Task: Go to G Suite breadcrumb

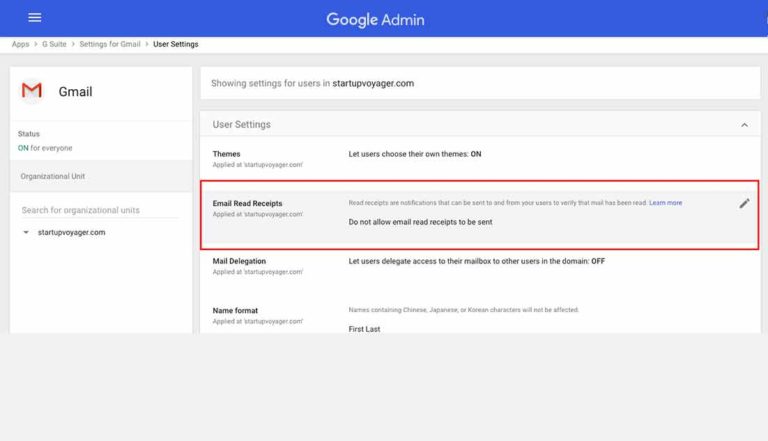Action: [x=54, y=44]
